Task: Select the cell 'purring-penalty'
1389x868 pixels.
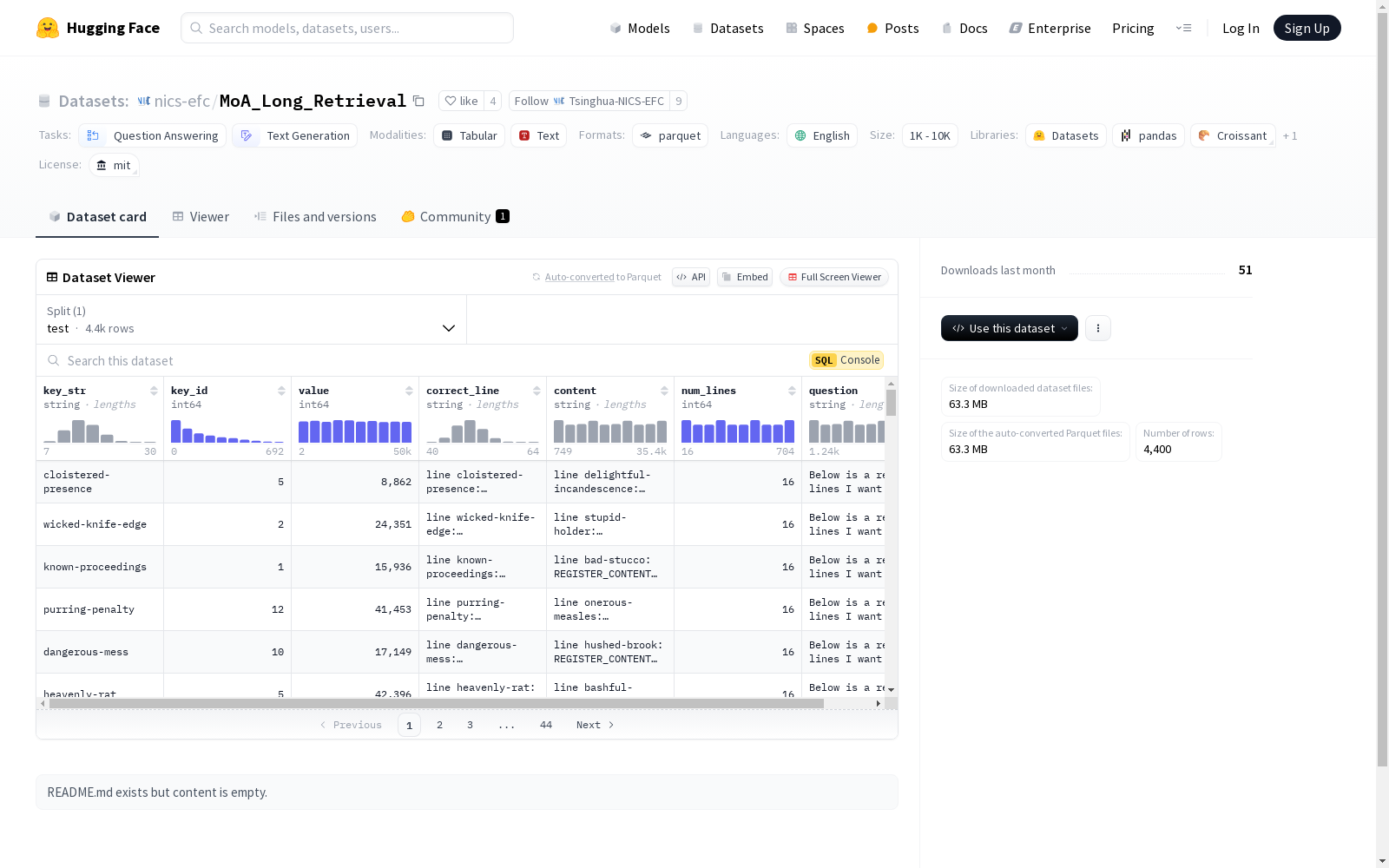Action: point(100,609)
